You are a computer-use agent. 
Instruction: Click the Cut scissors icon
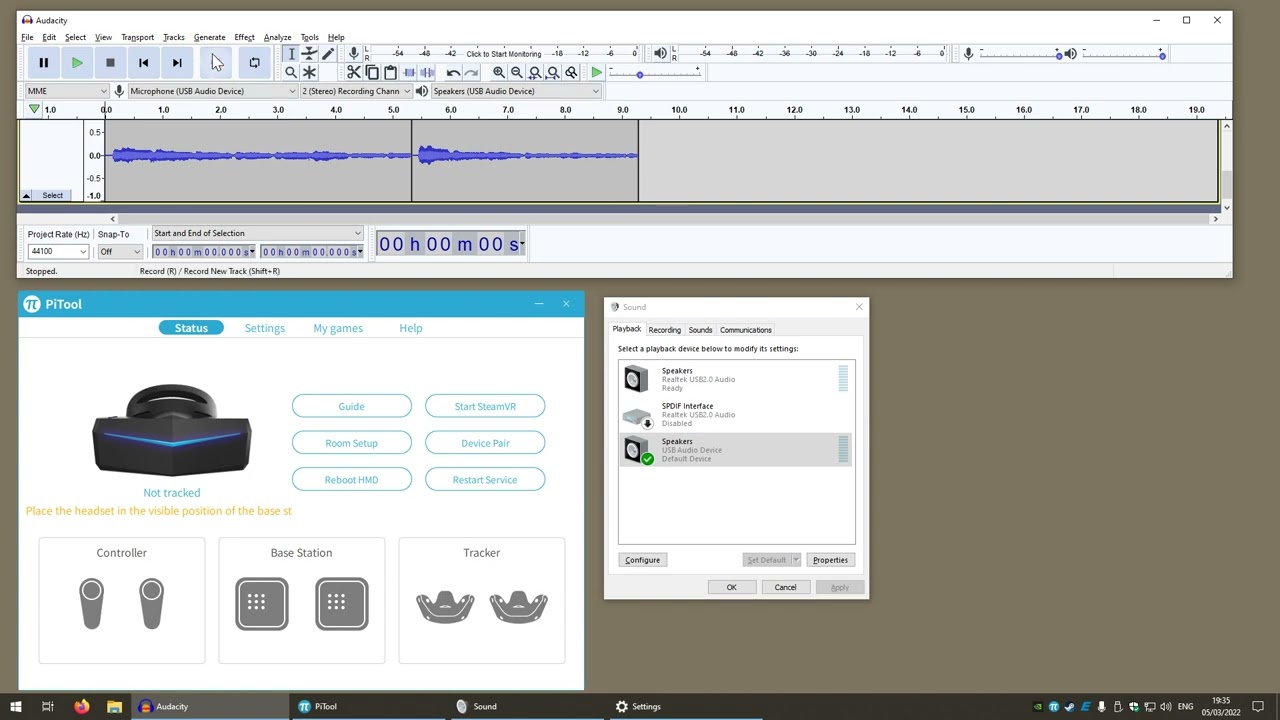pos(354,72)
